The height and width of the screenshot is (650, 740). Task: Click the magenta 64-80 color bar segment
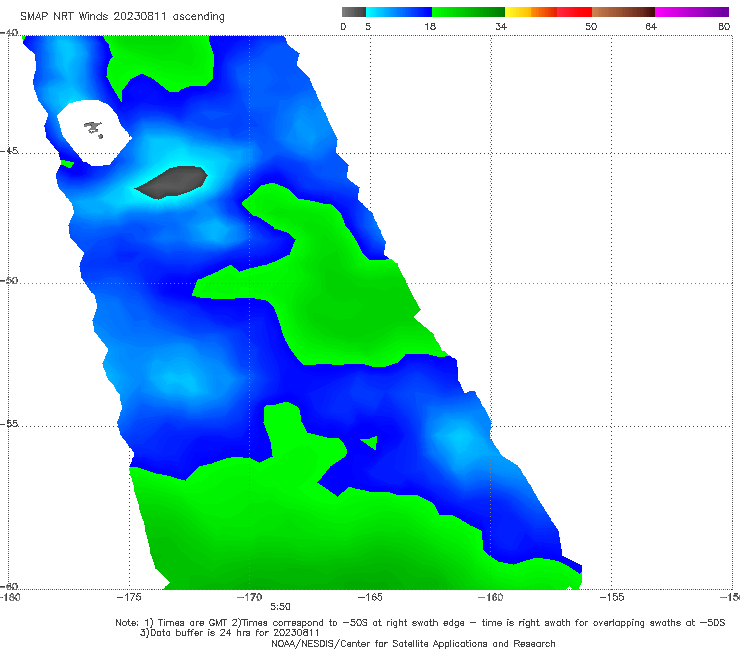pos(692,12)
